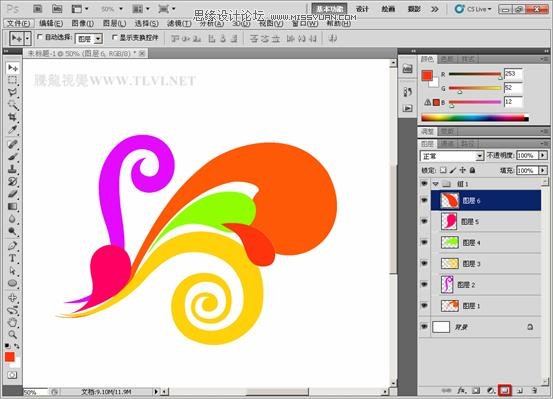Click the highlighted new group icon

pyautogui.click(x=504, y=390)
